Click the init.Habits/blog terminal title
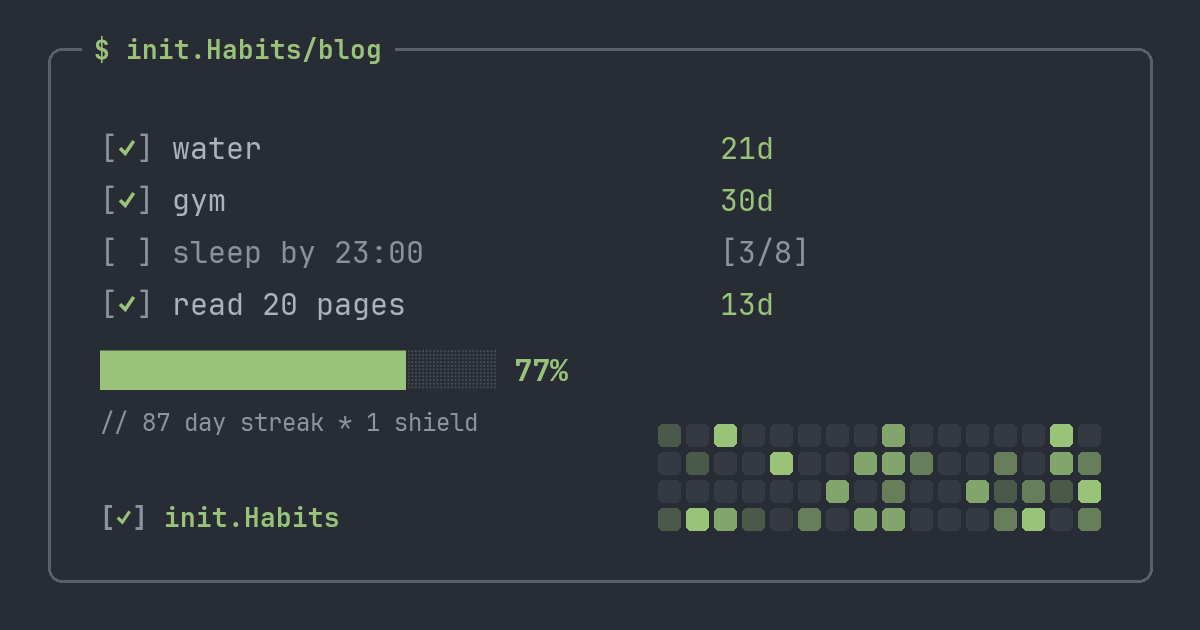The height and width of the screenshot is (630, 1200). [238, 50]
